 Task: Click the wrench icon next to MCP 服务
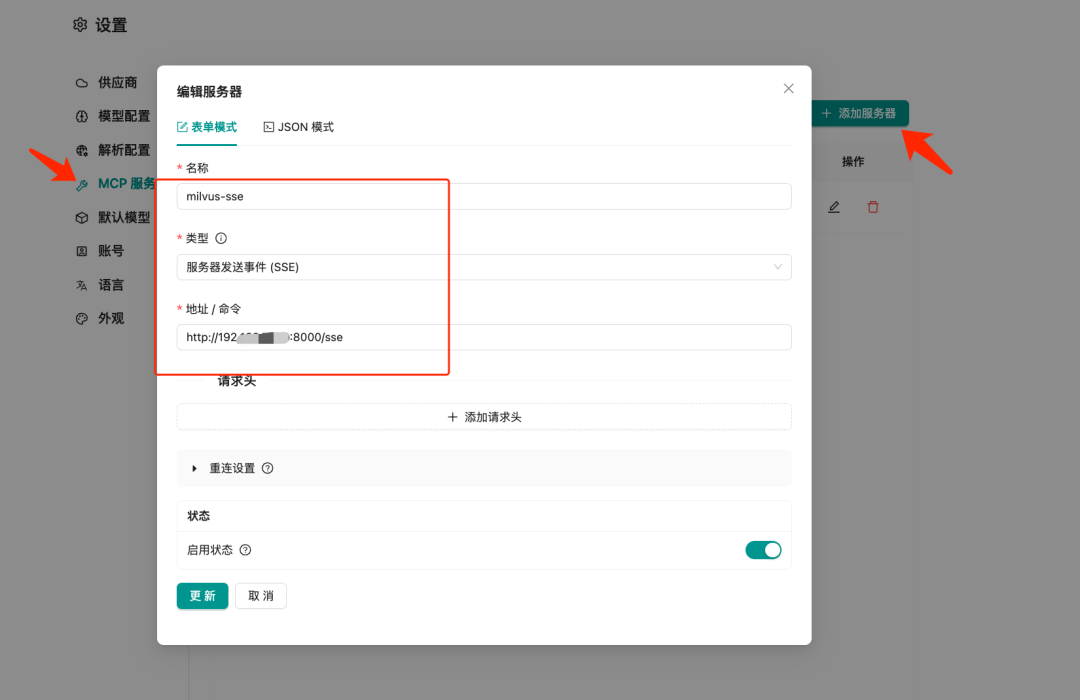(82, 185)
